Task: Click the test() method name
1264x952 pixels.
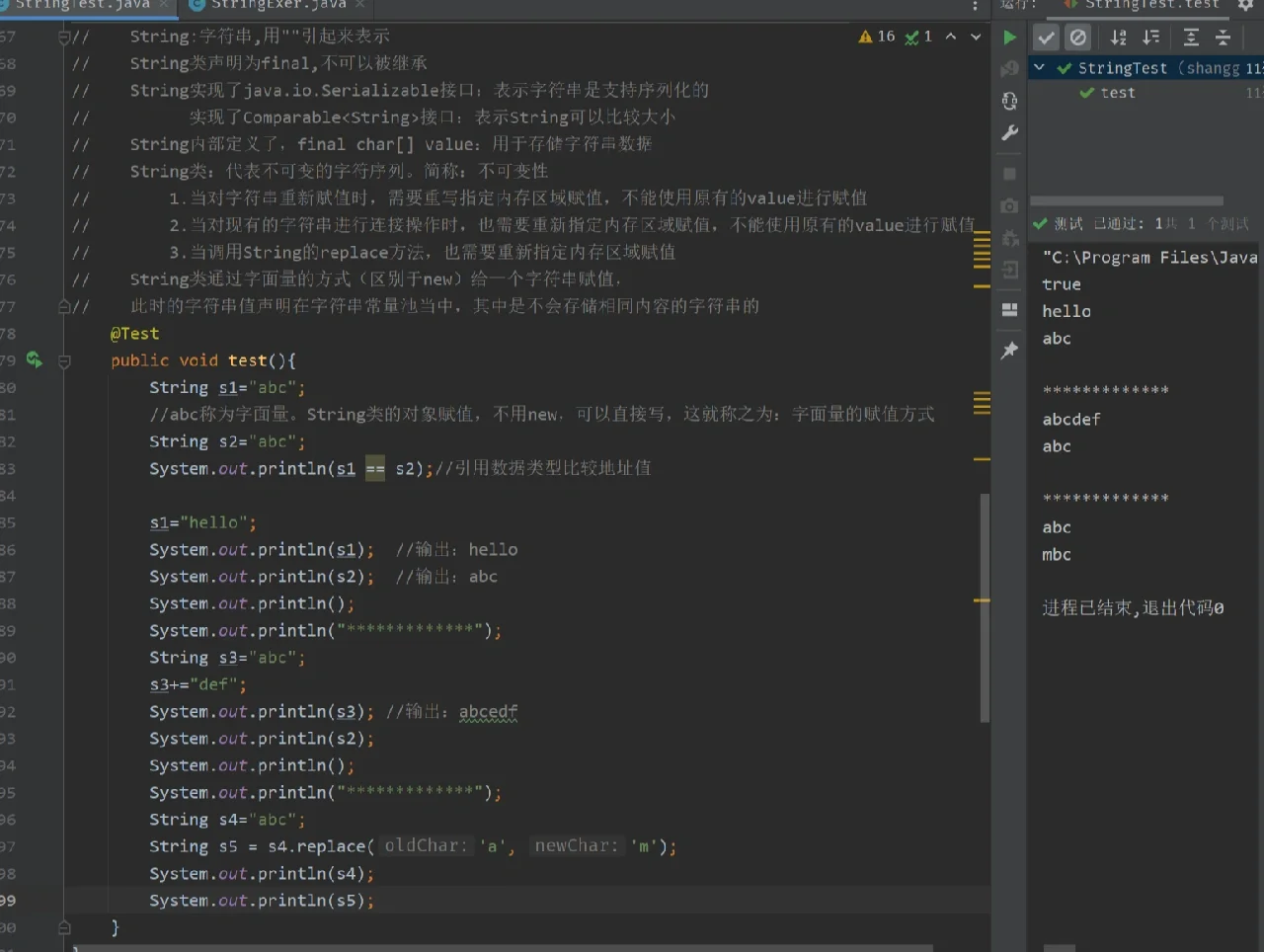Action: coord(247,360)
